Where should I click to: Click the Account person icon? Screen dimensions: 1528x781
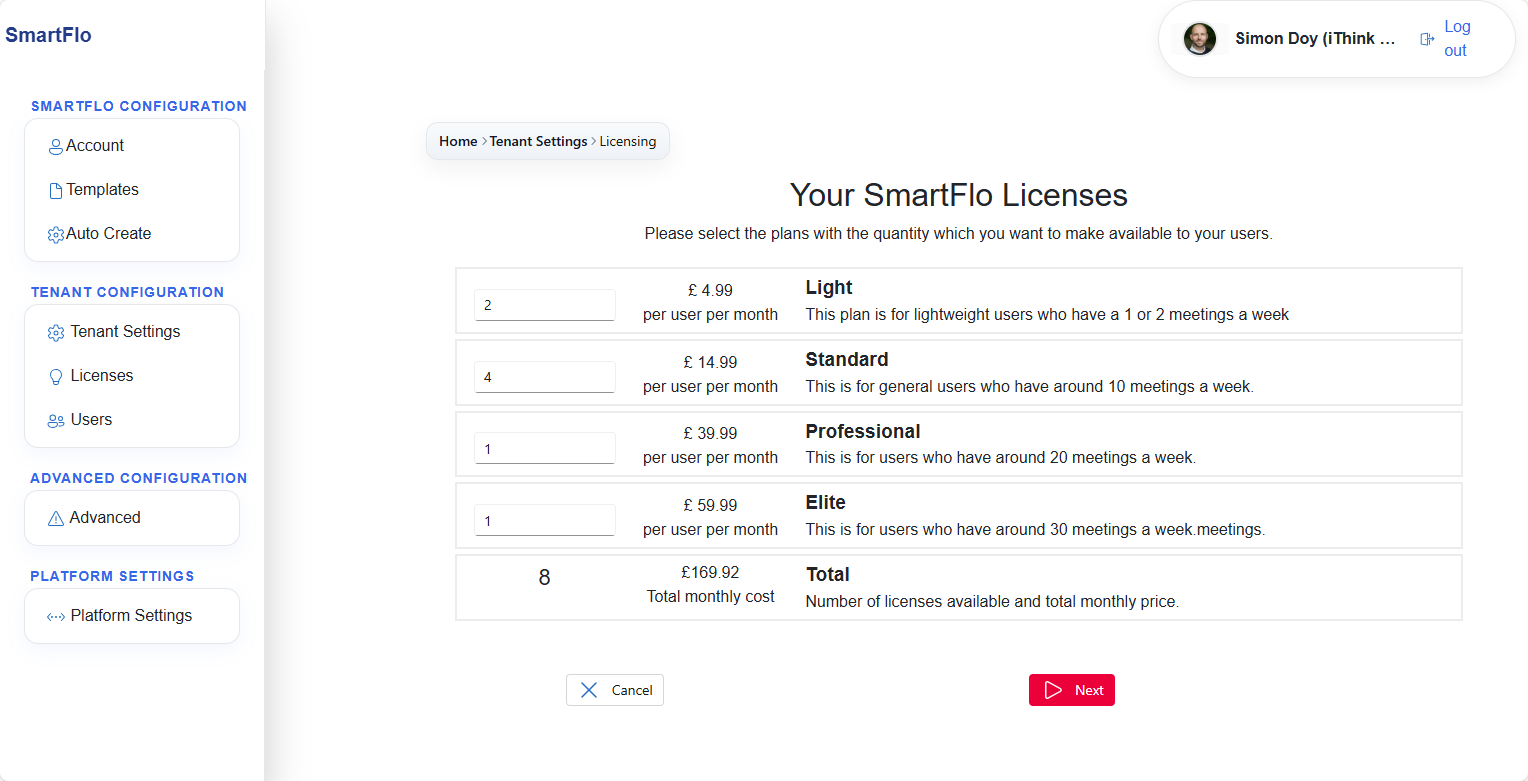(x=56, y=147)
